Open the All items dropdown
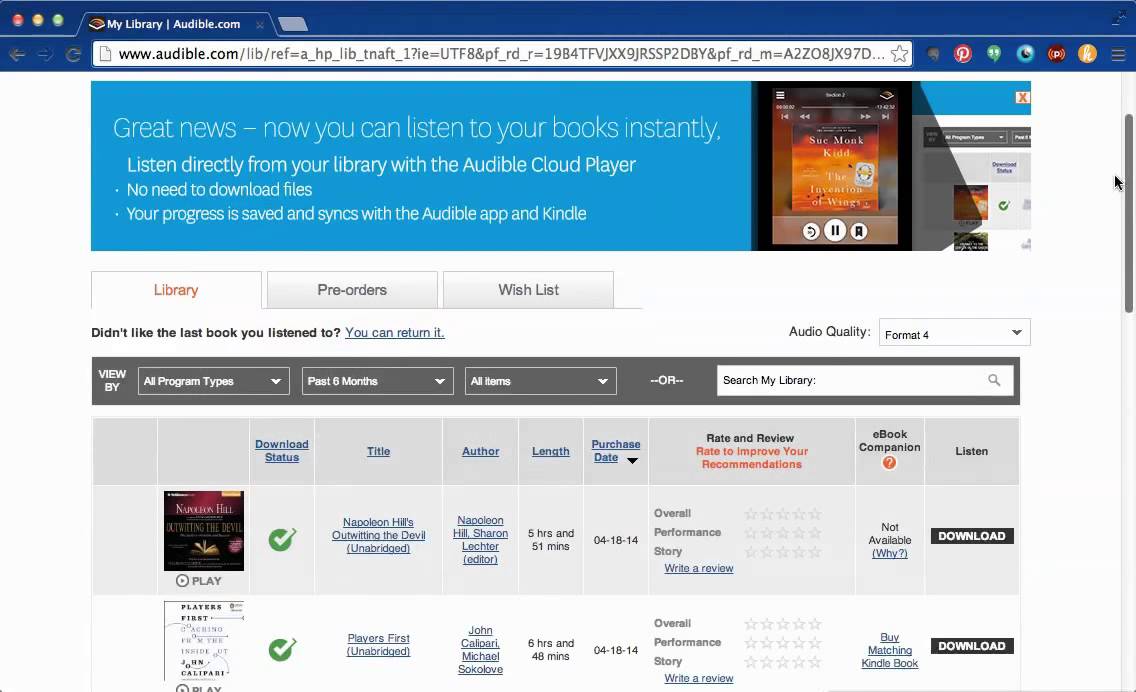The height and width of the screenshot is (692, 1136). point(540,381)
